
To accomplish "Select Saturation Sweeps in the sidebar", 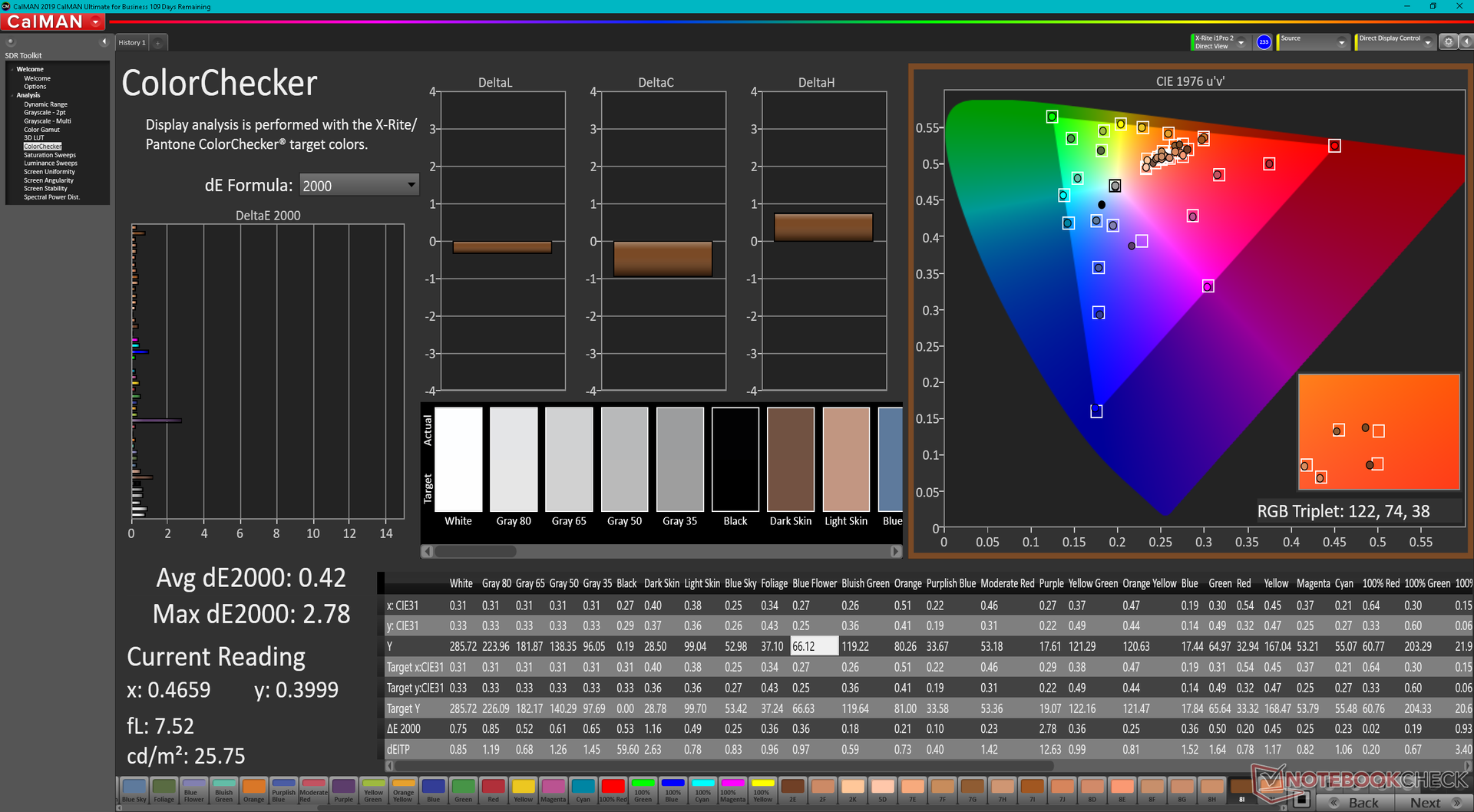I will pyautogui.click(x=50, y=155).
